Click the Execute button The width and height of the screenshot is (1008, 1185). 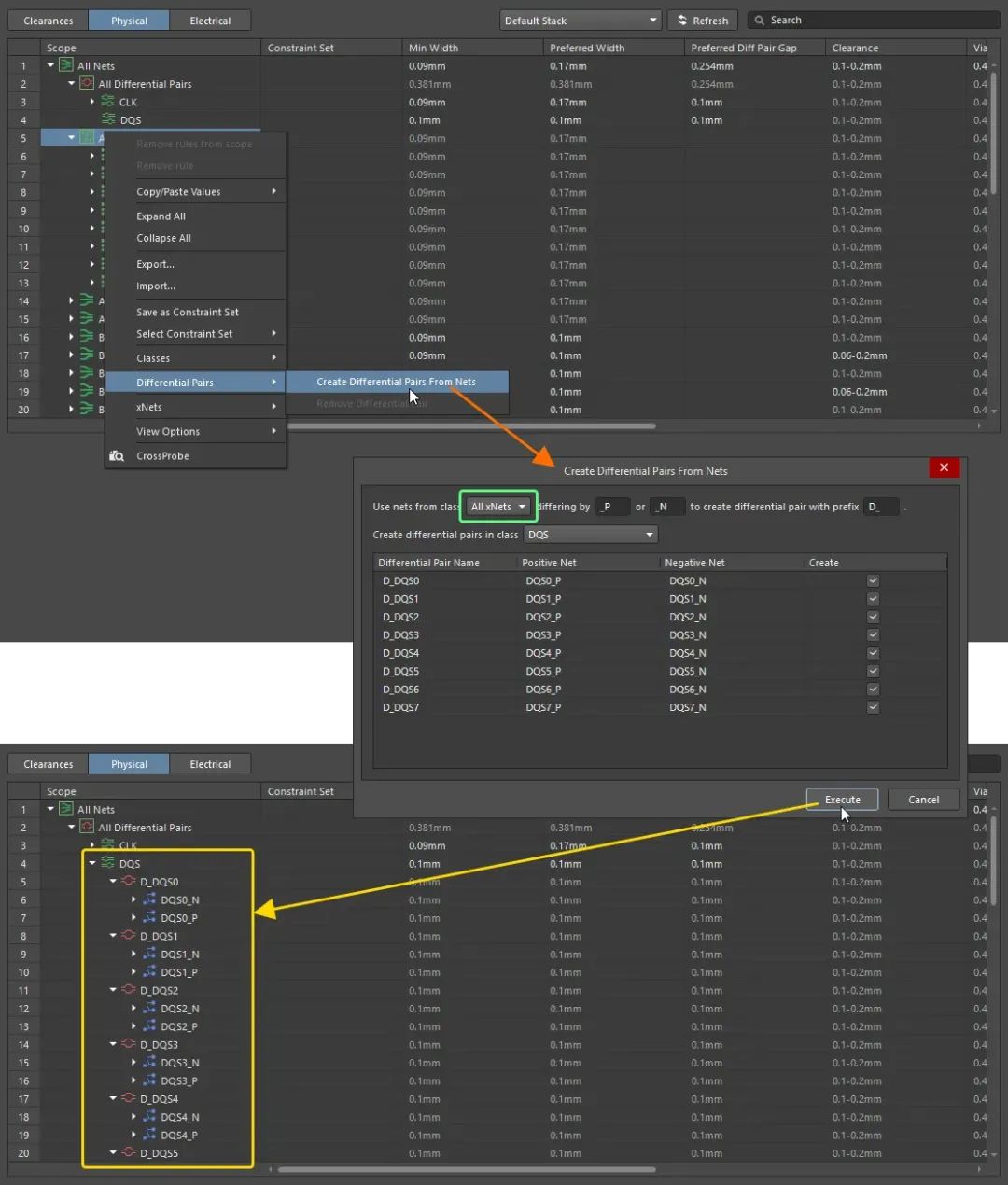tap(842, 800)
